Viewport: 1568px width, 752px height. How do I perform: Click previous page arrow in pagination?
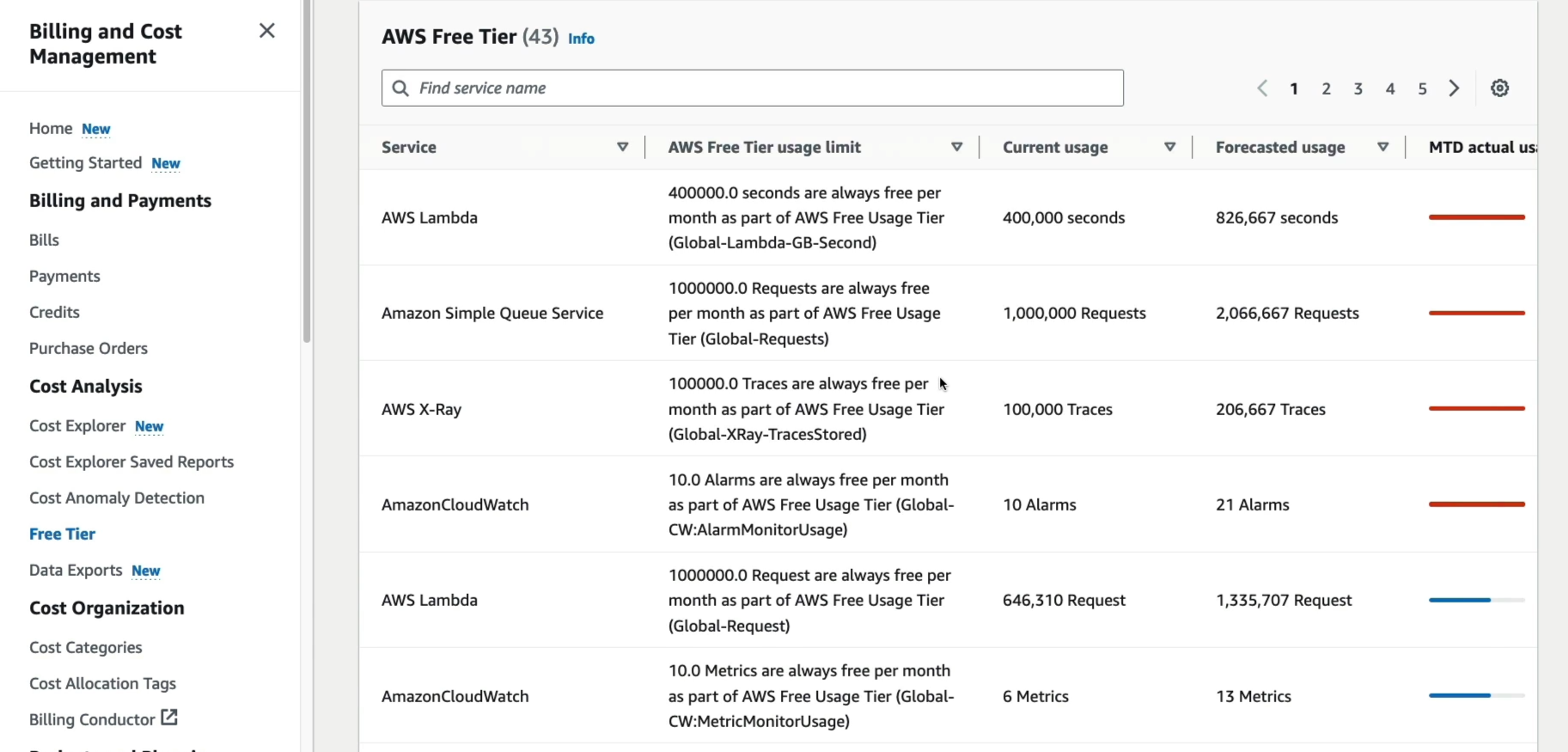[1262, 88]
